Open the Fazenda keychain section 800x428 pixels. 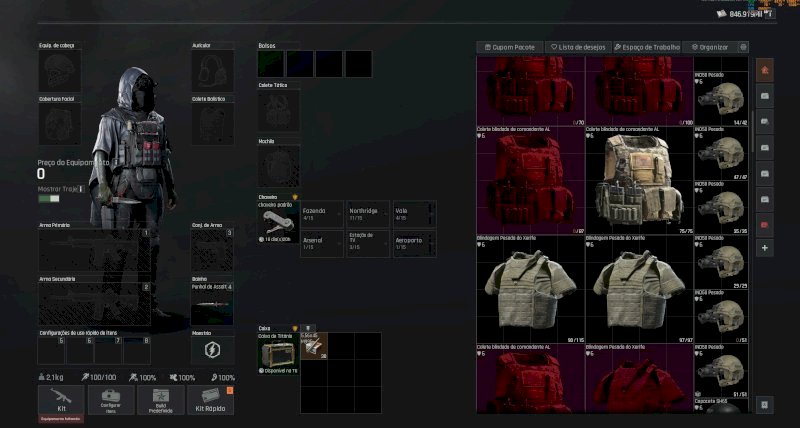pyautogui.click(x=322, y=214)
